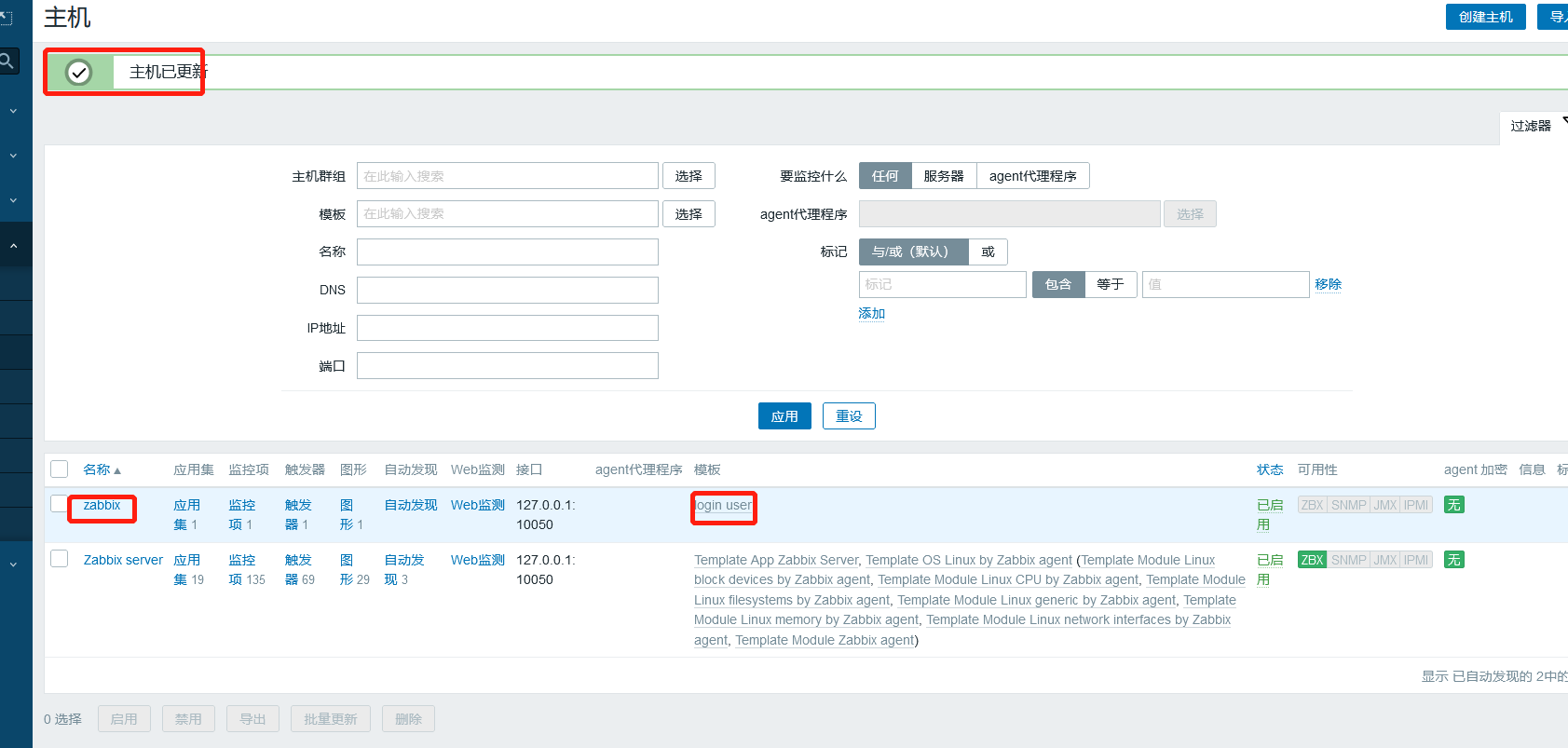Click SNMP badge of zabbix host
The image size is (1568, 748).
coord(1348,505)
